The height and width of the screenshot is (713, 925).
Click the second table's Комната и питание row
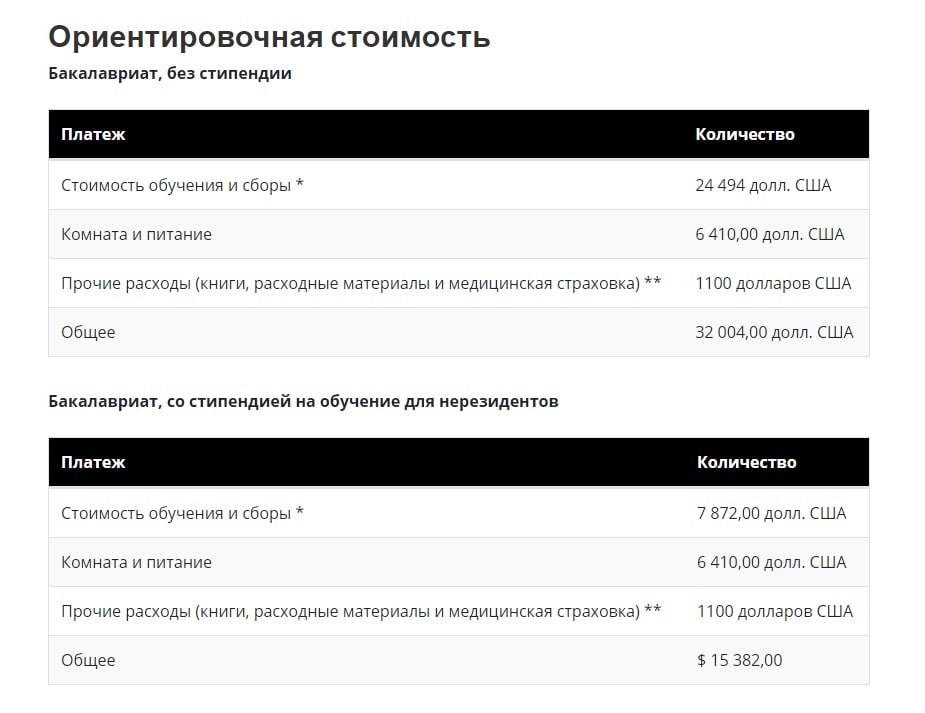click(x=458, y=562)
